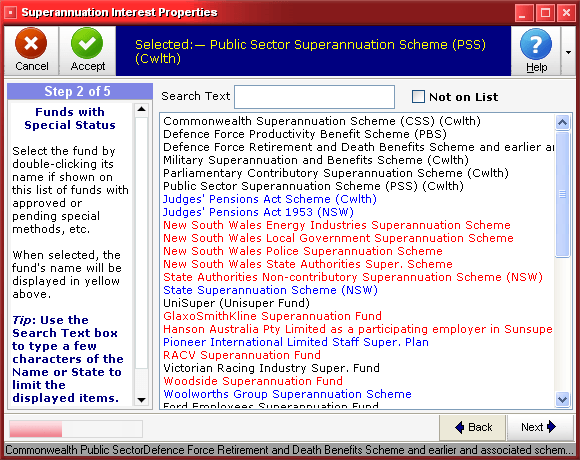Click the green Accept checkmark icon
The width and height of the screenshot is (580, 460).
pos(87,44)
